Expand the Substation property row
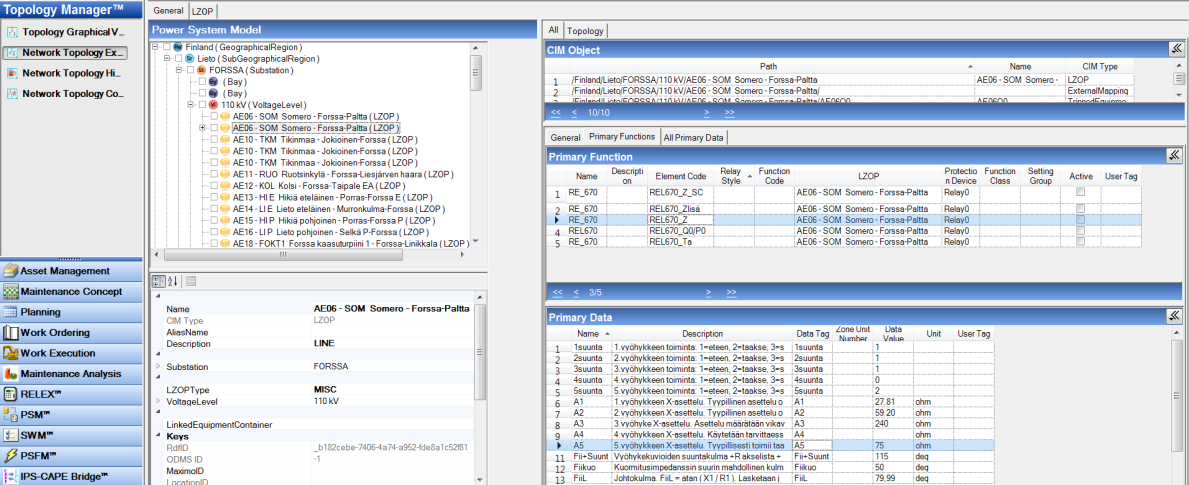This screenshot has width=1189, height=485. [158, 366]
